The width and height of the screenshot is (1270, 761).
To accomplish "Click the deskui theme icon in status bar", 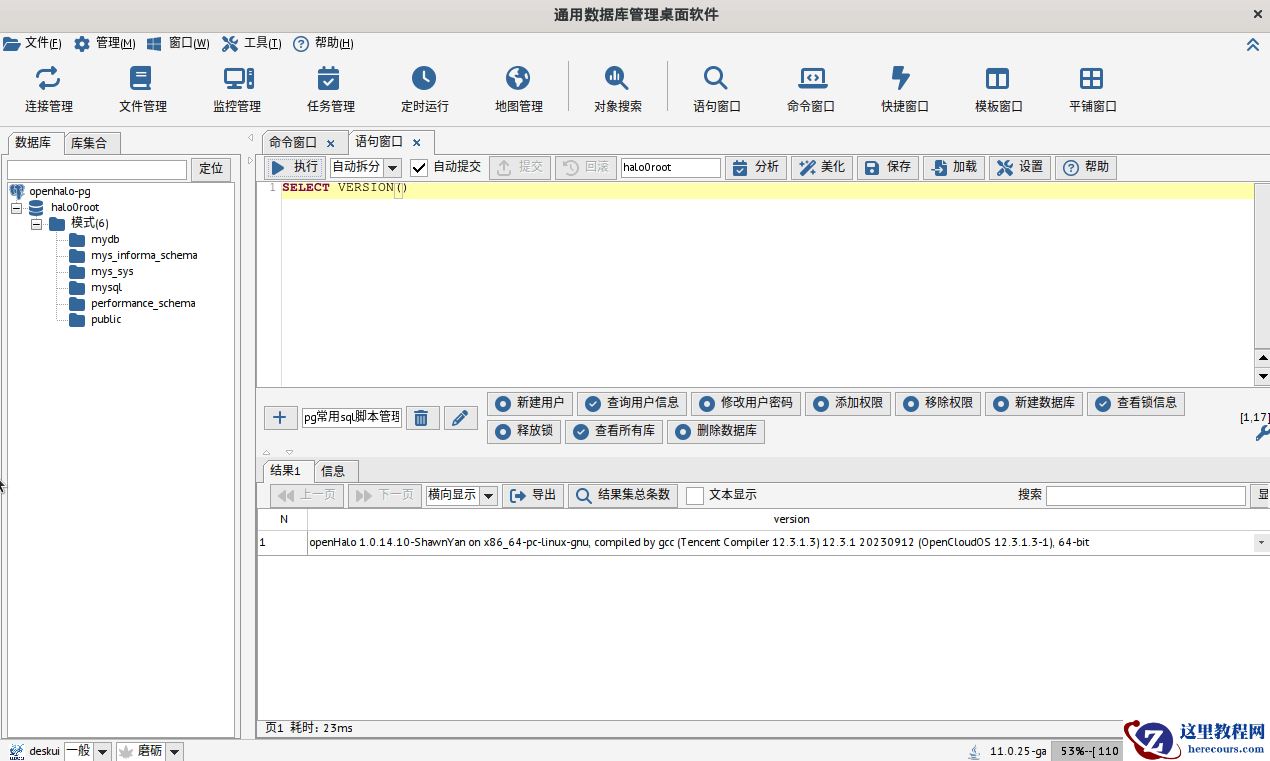I will (x=16, y=751).
